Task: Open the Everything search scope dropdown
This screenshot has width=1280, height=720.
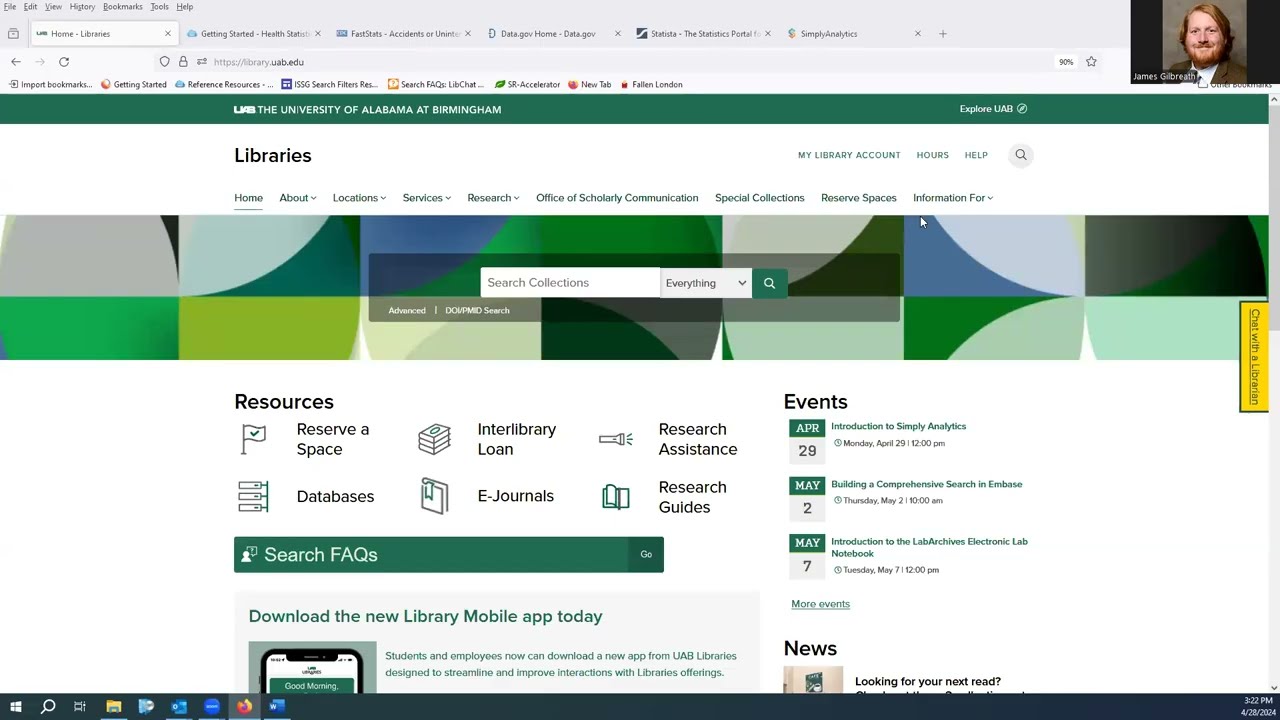Action: (x=706, y=283)
